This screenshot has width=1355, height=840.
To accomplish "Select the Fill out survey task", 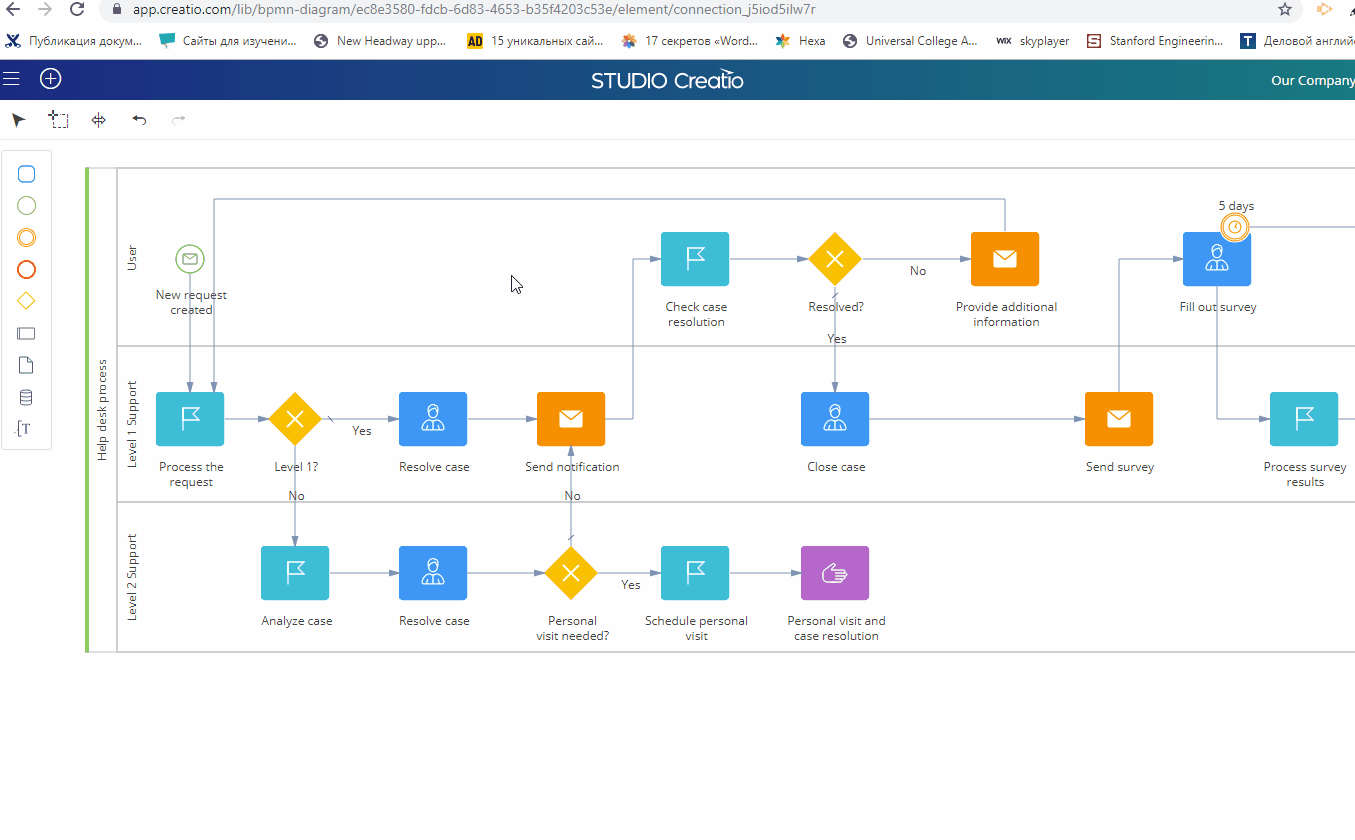I will [x=1217, y=259].
